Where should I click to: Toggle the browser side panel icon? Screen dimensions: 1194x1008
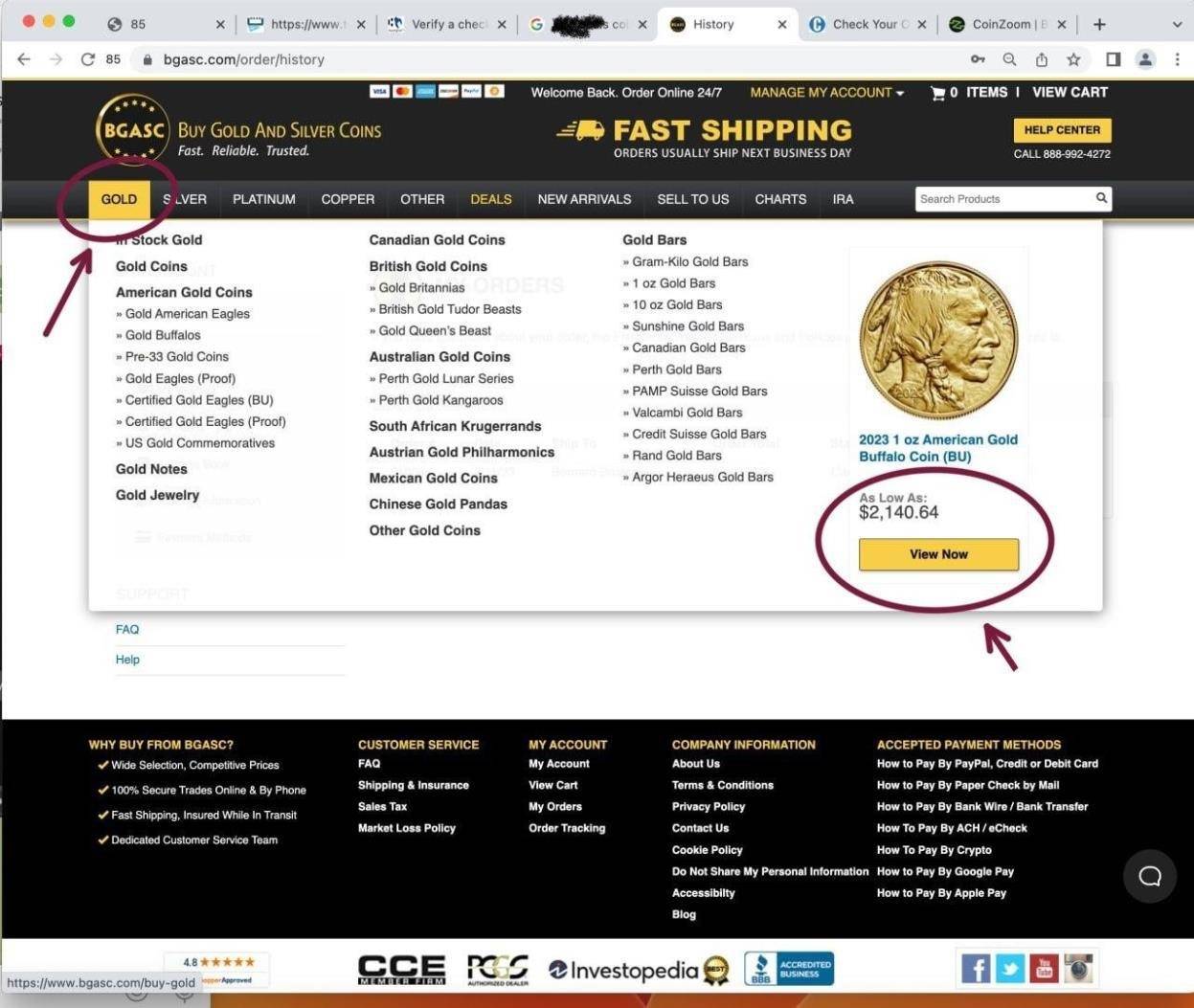click(x=1113, y=59)
